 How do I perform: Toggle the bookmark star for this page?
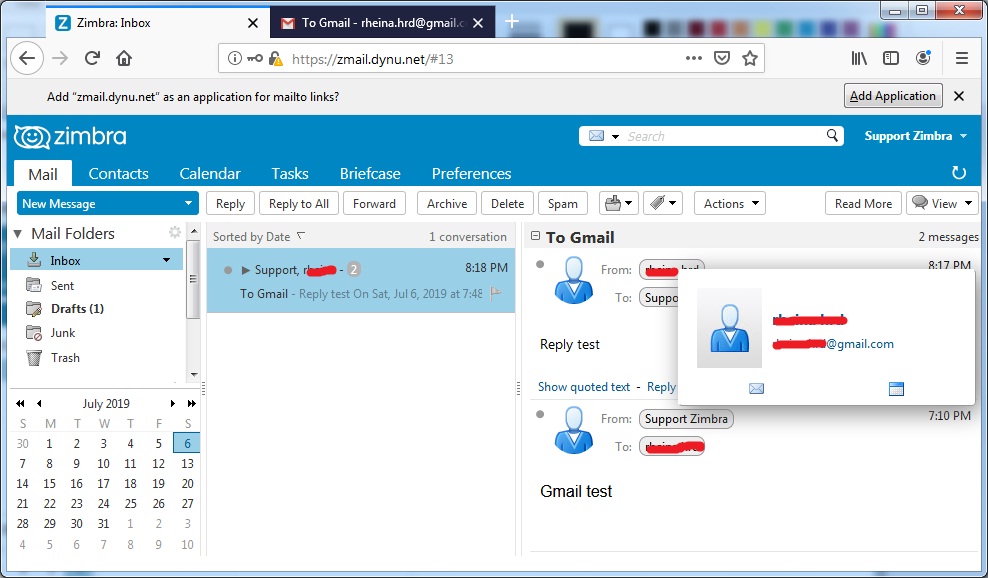pyautogui.click(x=750, y=58)
